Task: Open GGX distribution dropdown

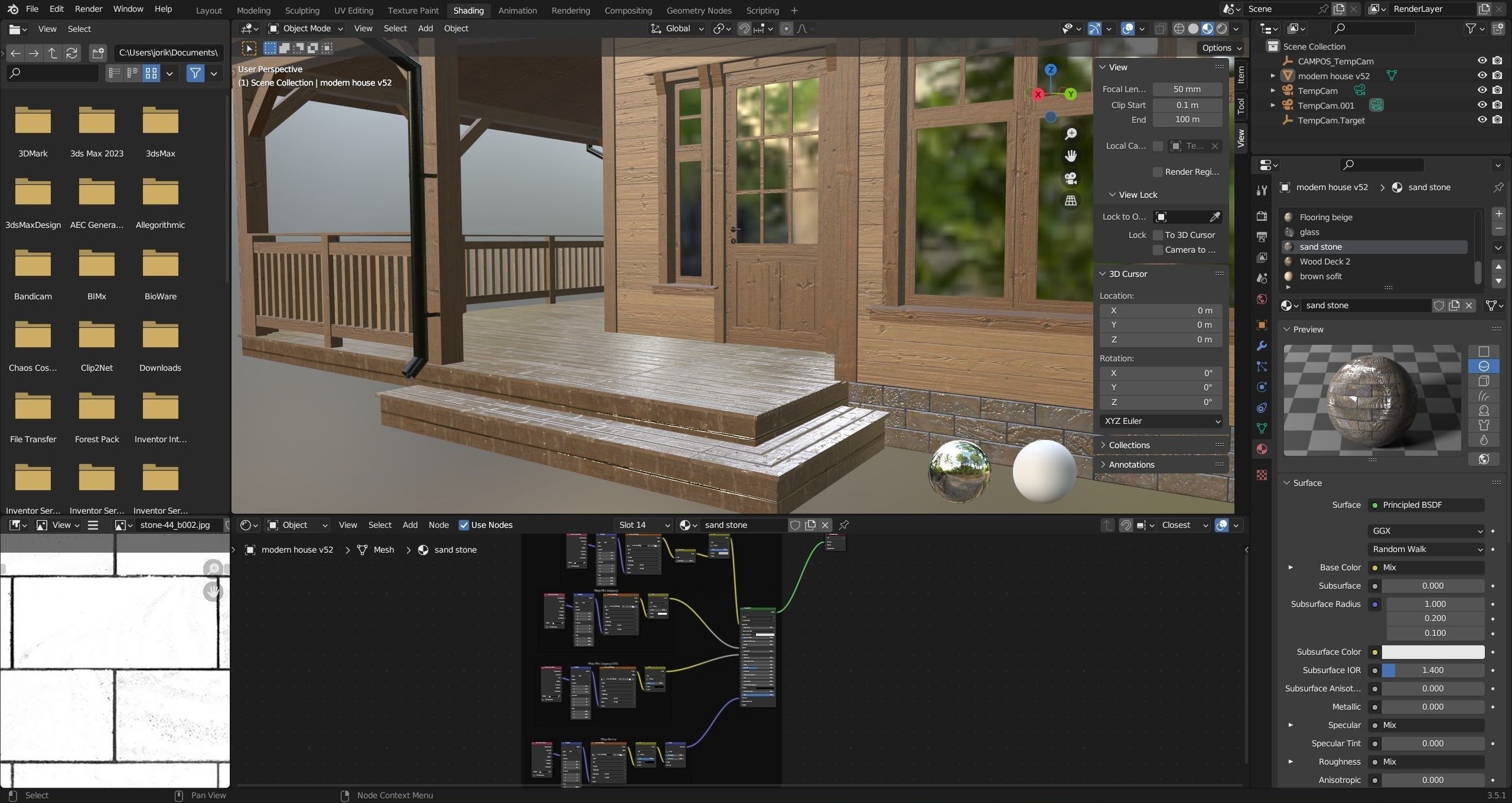Action: pyautogui.click(x=1426, y=531)
